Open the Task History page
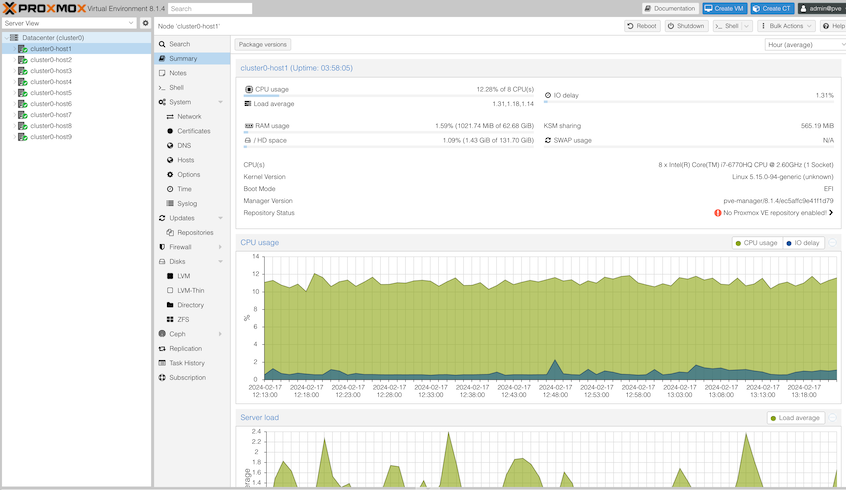Image resolution: width=846 pixels, height=490 pixels. 186,363
